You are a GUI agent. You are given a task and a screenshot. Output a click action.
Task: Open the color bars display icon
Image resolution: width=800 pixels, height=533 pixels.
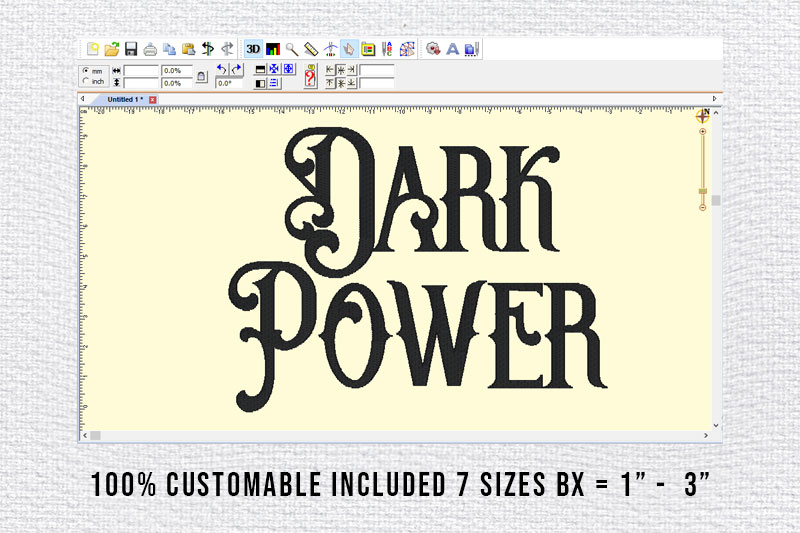pos(273,49)
